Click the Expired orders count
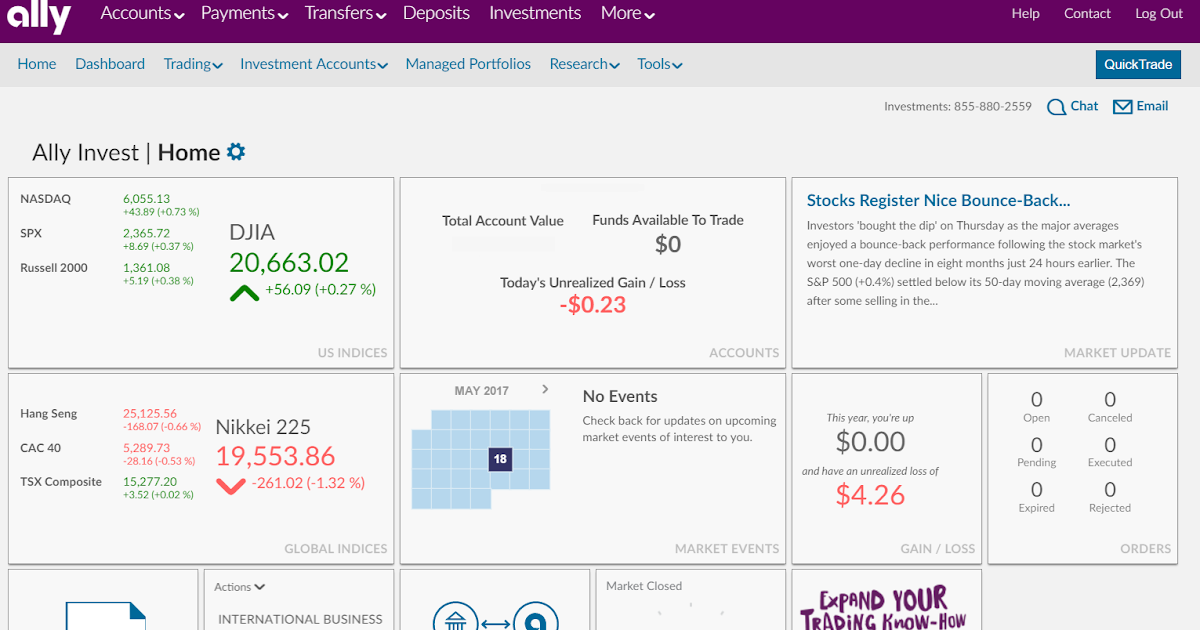This screenshot has width=1200, height=630. click(x=1037, y=490)
